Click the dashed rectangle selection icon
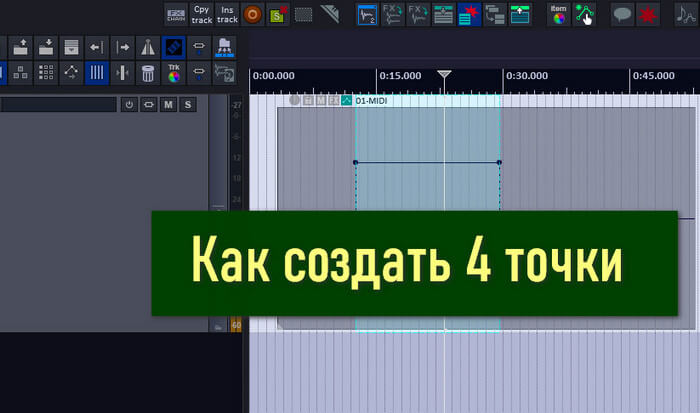This screenshot has width=700, height=413. (x=304, y=15)
